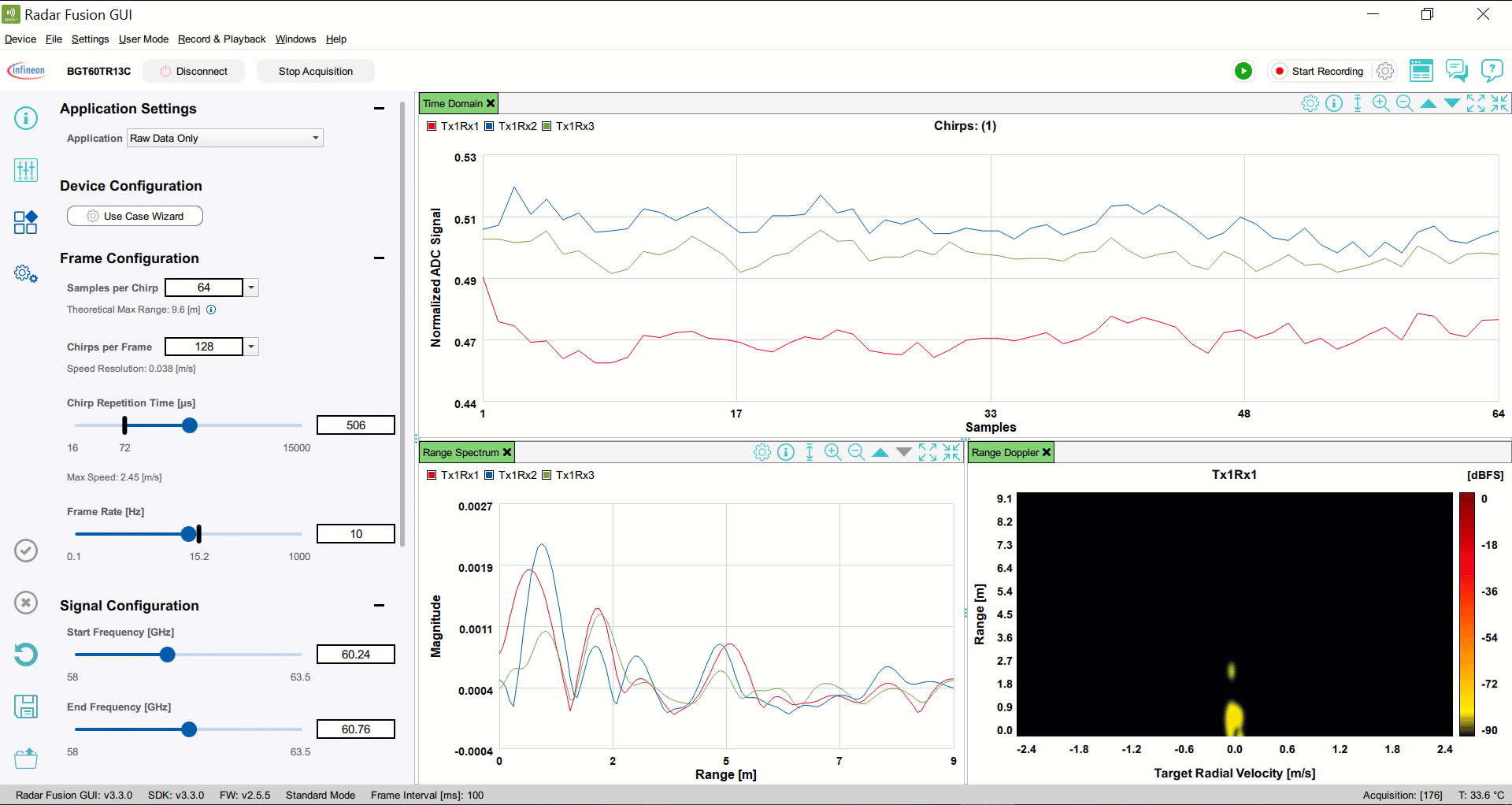Open the Application Raw Data Only dropdown
The width and height of the screenshot is (1512, 805).
click(x=226, y=138)
